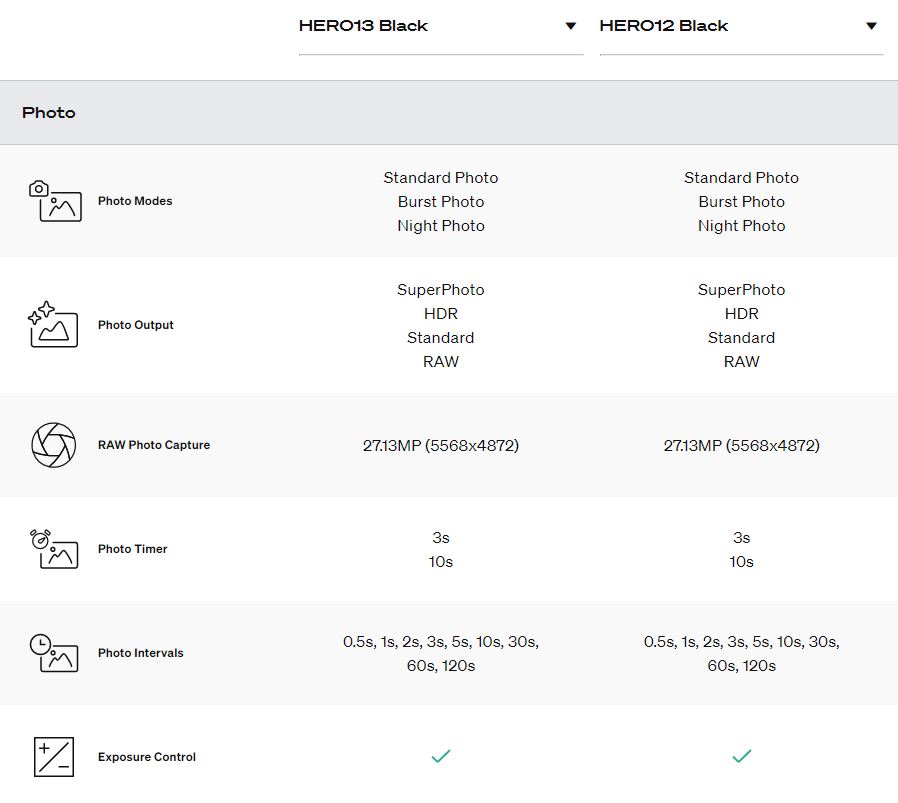Click HERO12 27.13MP (5568x4872) value
Image resolution: width=898 pixels, height=803 pixels.
click(x=742, y=446)
